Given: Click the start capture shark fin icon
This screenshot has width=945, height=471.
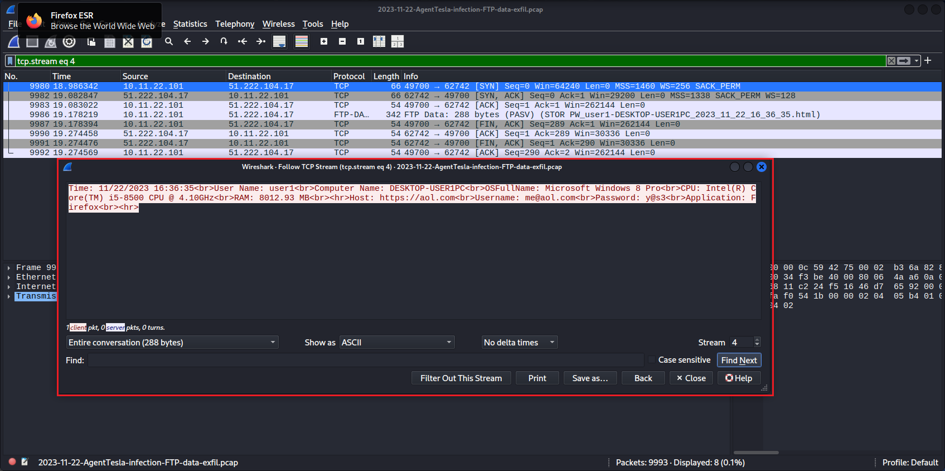Looking at the screenshot, I should (x=13, y=42).
